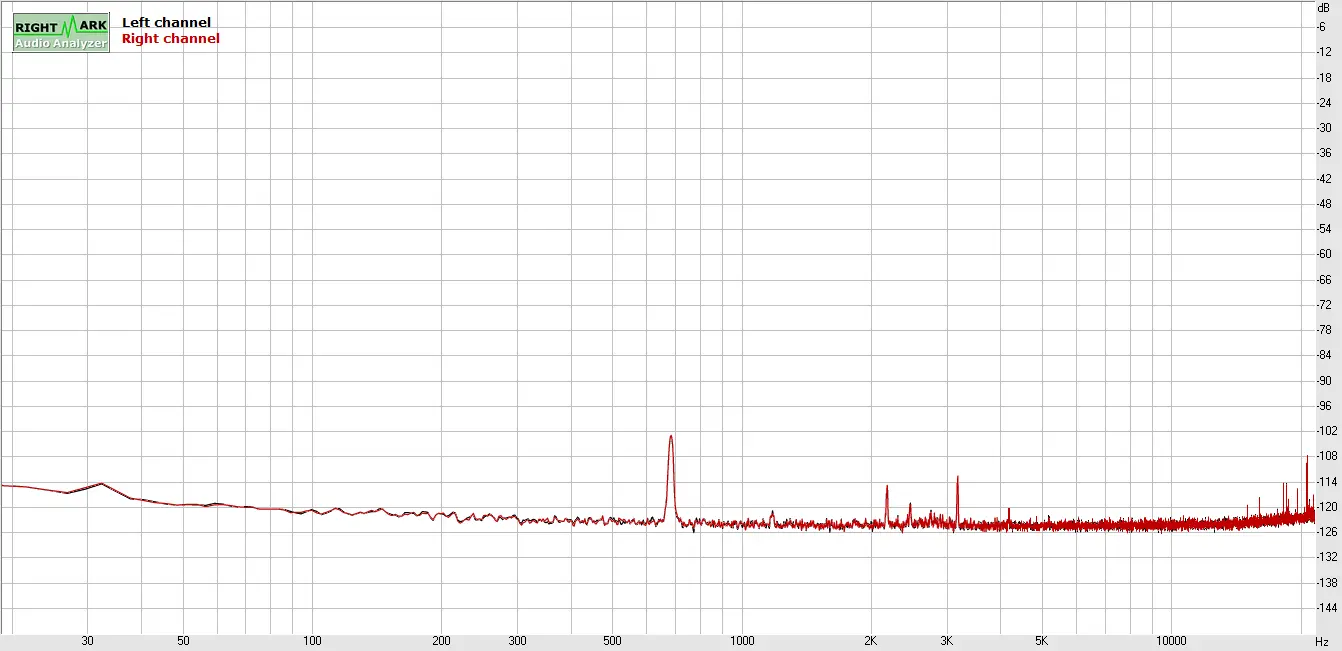
Task: Click the 2K frequency axis label
Action: [870, 641]
